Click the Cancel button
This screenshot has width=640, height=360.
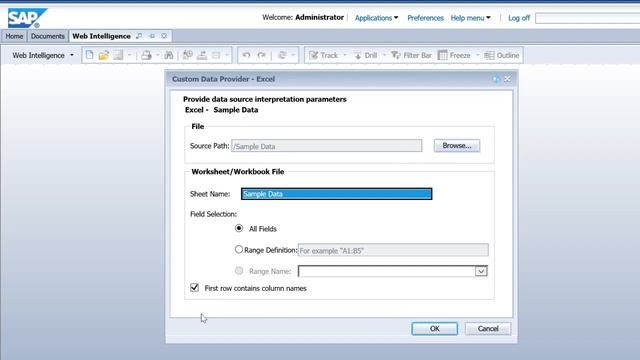488,329
